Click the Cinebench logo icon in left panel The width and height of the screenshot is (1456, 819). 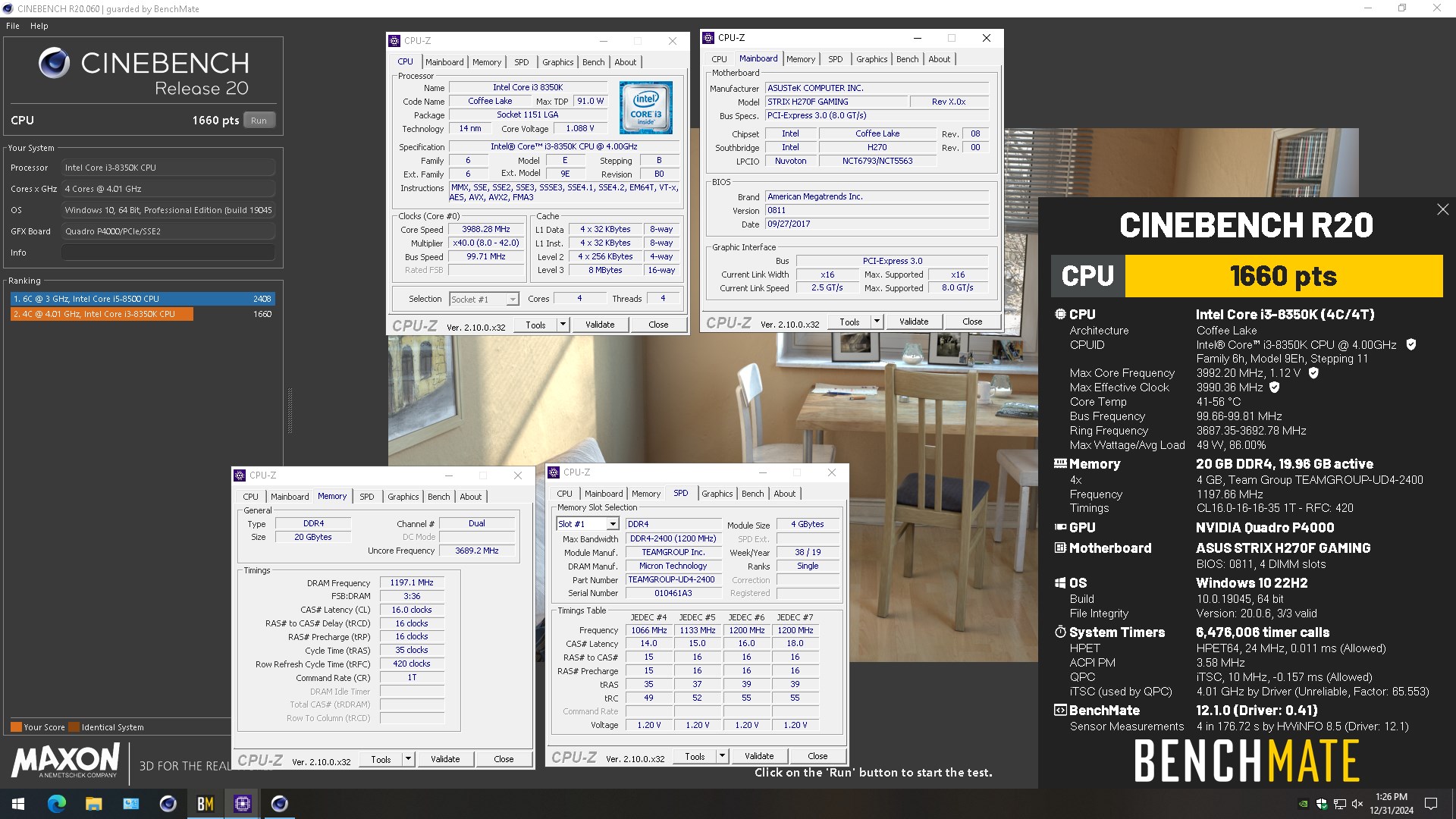pos(55,63)
